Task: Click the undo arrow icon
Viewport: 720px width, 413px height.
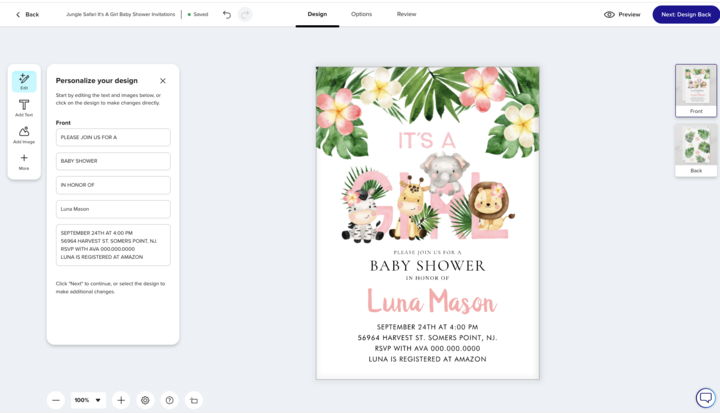Action: click(227, 14)
